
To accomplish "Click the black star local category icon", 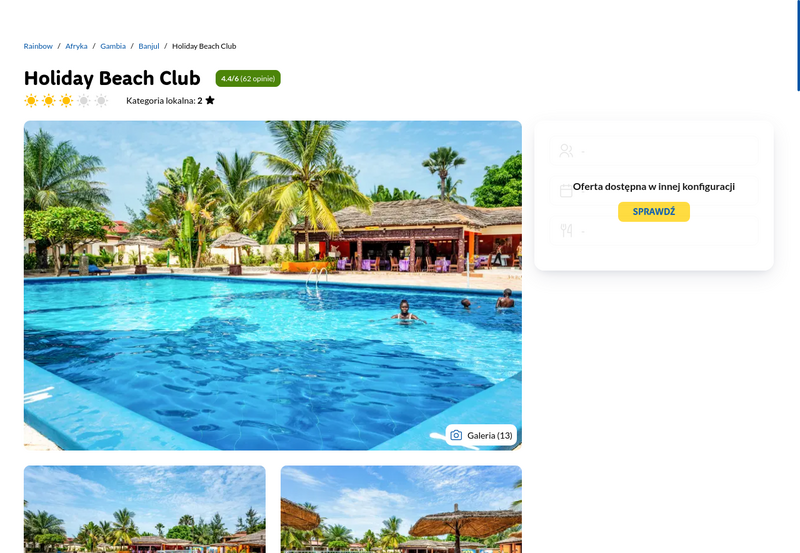I will tap(210, 100).
